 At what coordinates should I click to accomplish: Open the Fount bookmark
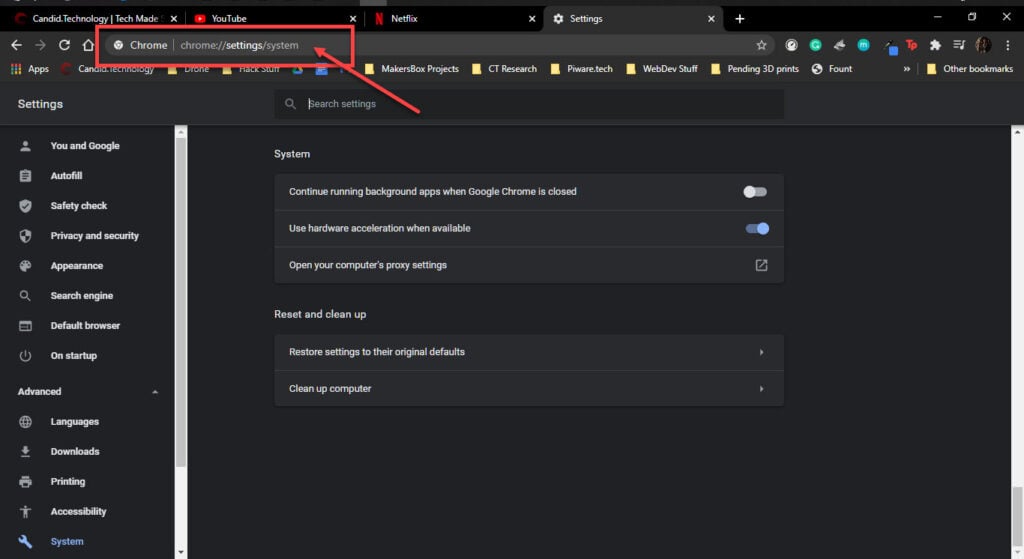tap(831, 69)
